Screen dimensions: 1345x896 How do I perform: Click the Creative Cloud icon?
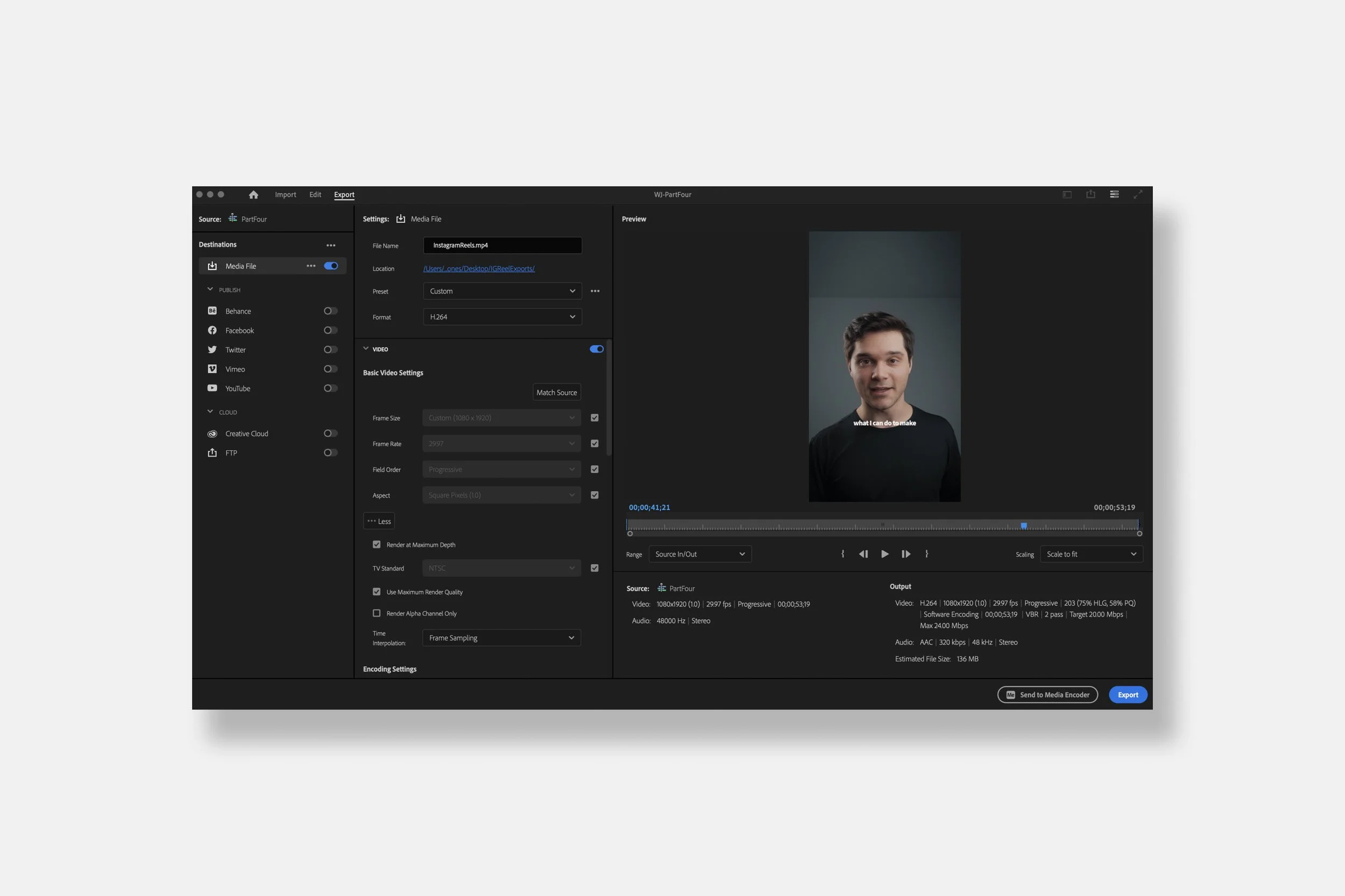pyautogui.click(x=212, y=433)
